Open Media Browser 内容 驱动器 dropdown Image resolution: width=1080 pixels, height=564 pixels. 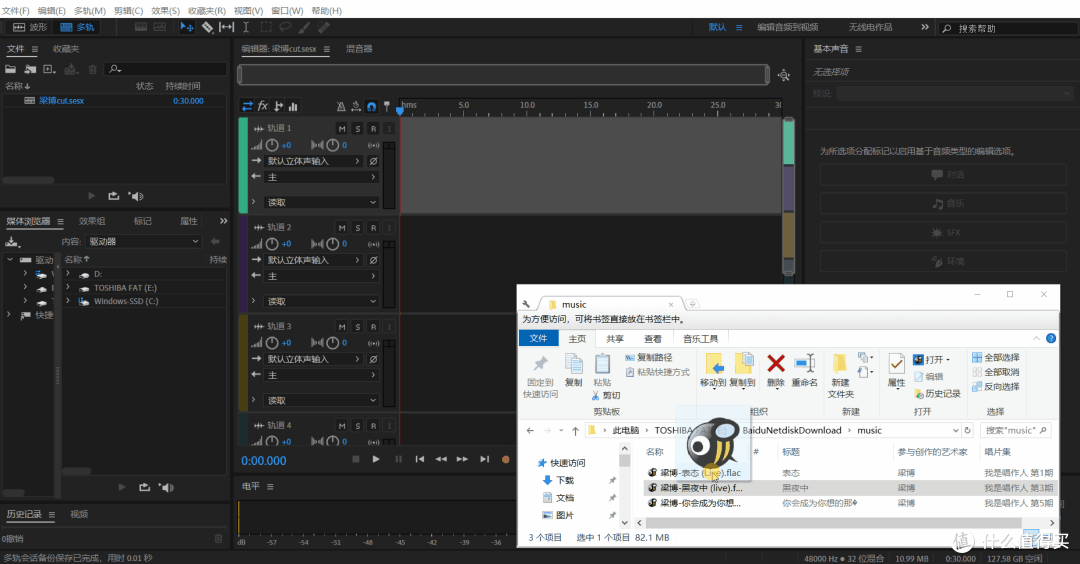[x=143, y=242]
